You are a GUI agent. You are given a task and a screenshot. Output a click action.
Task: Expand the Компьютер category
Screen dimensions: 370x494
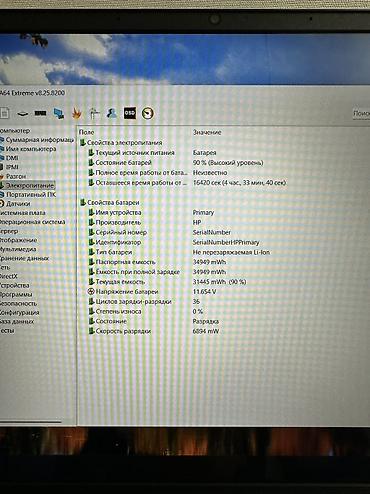coord(15,131)
